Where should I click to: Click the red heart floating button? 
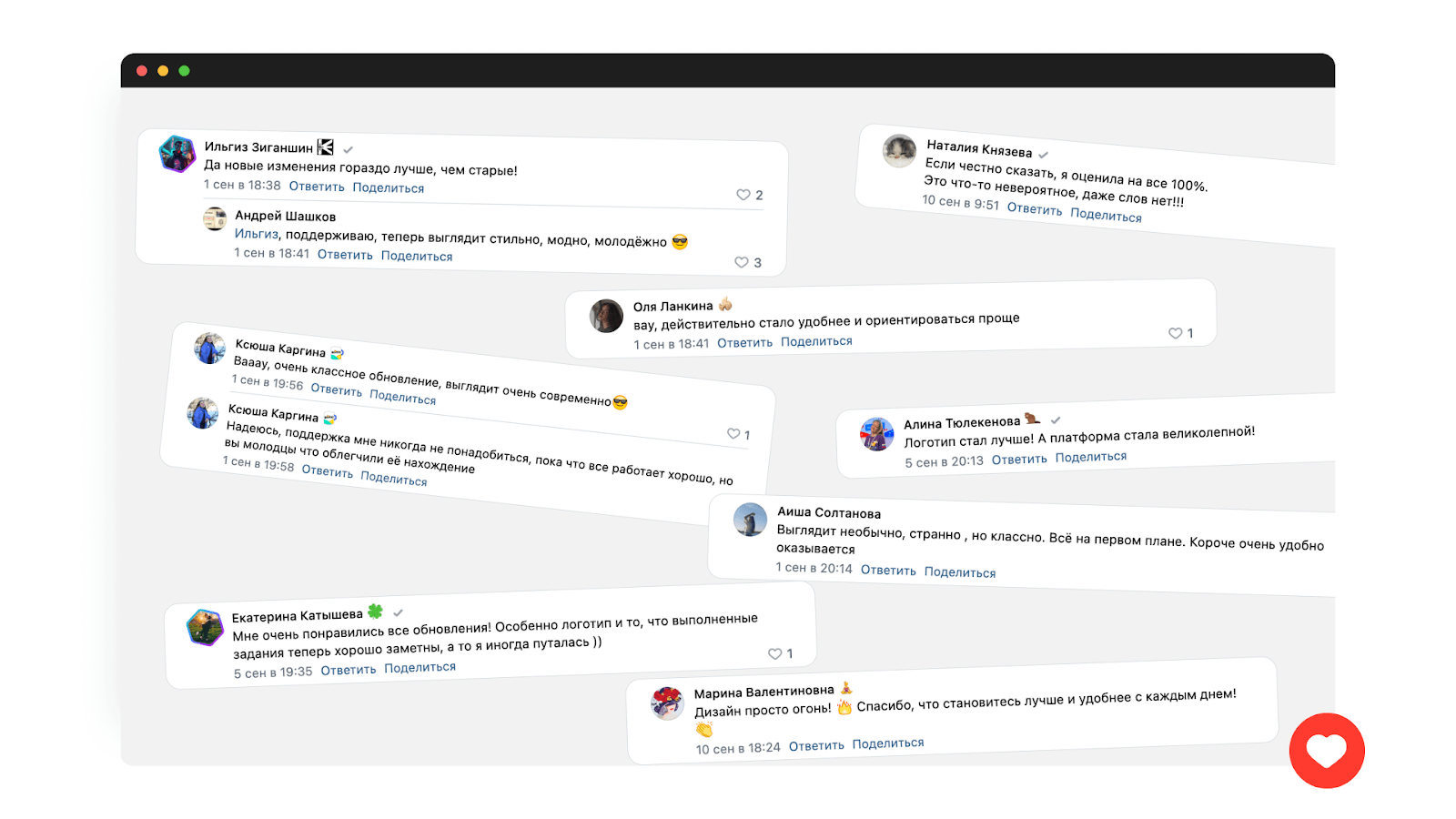tap(1327, 751)
